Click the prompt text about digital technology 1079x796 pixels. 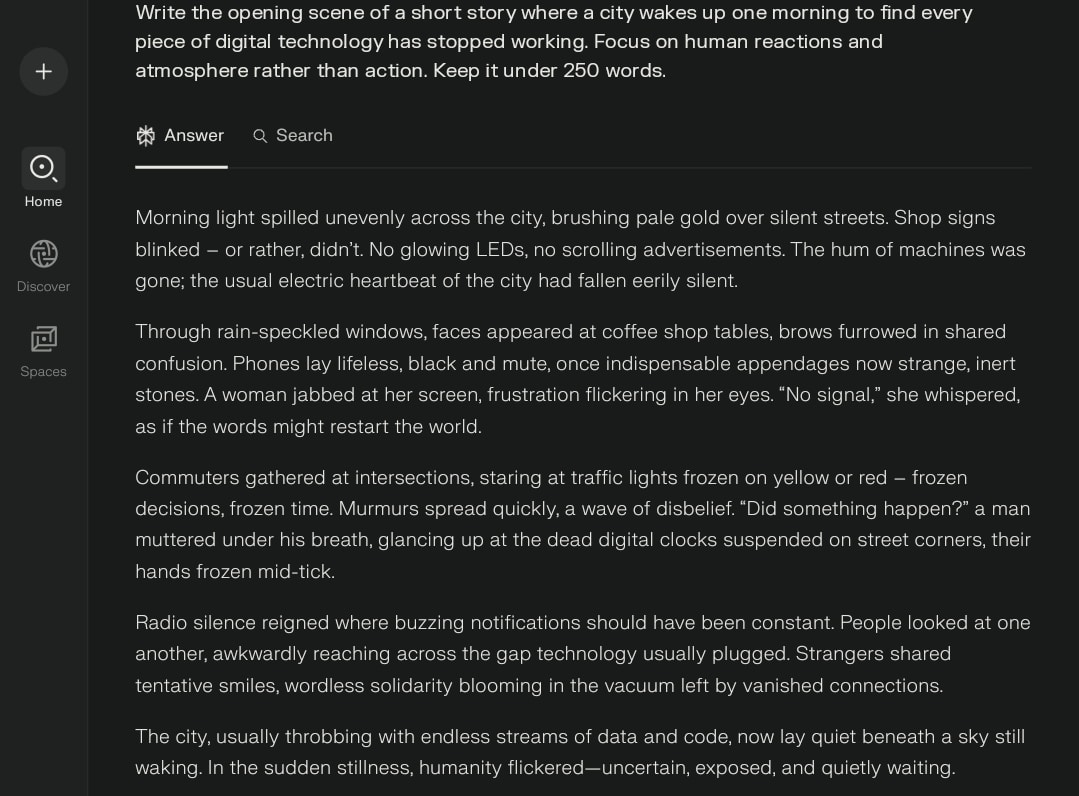[554, 41]
